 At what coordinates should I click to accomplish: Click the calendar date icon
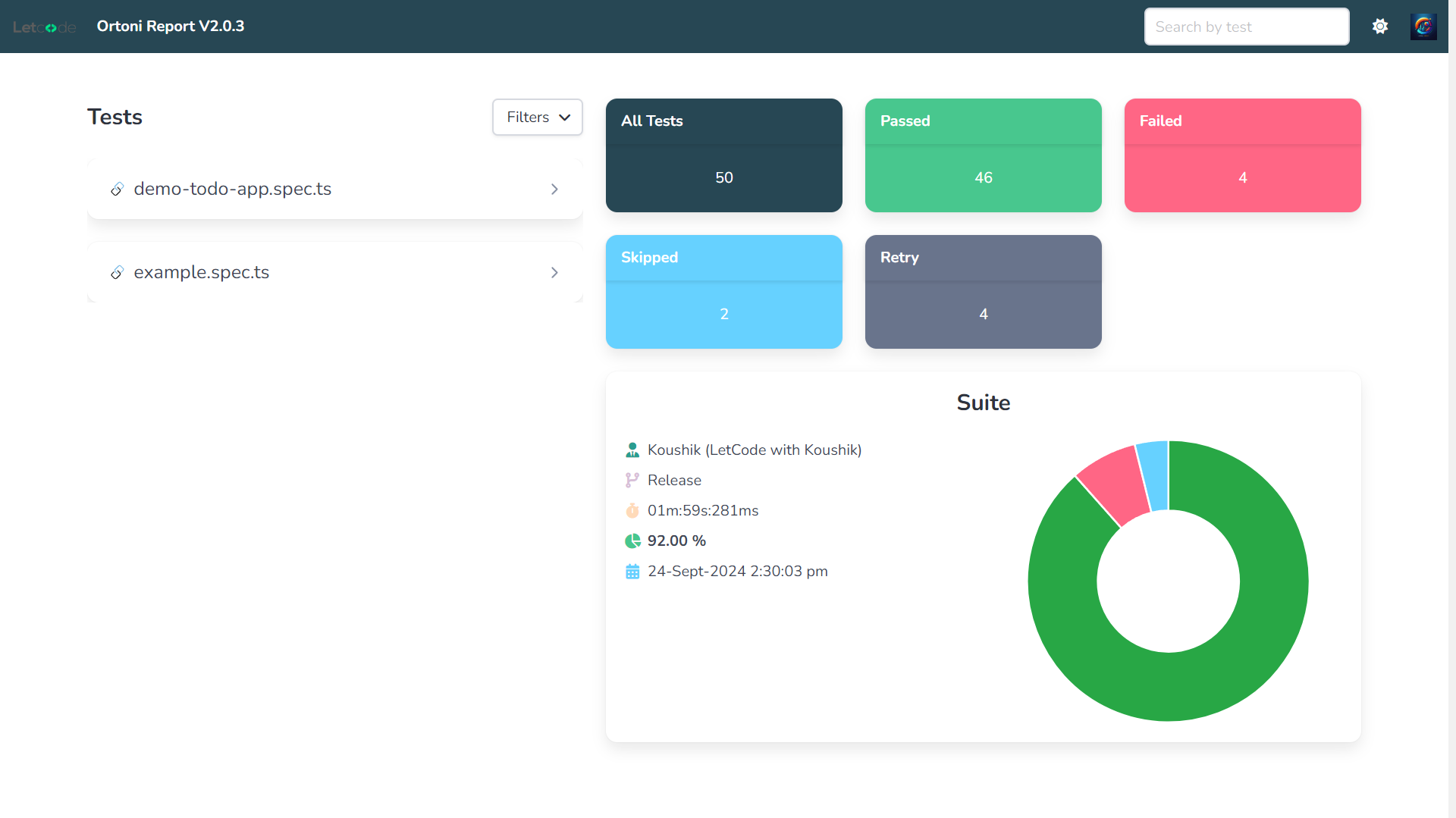click(632, 572)
